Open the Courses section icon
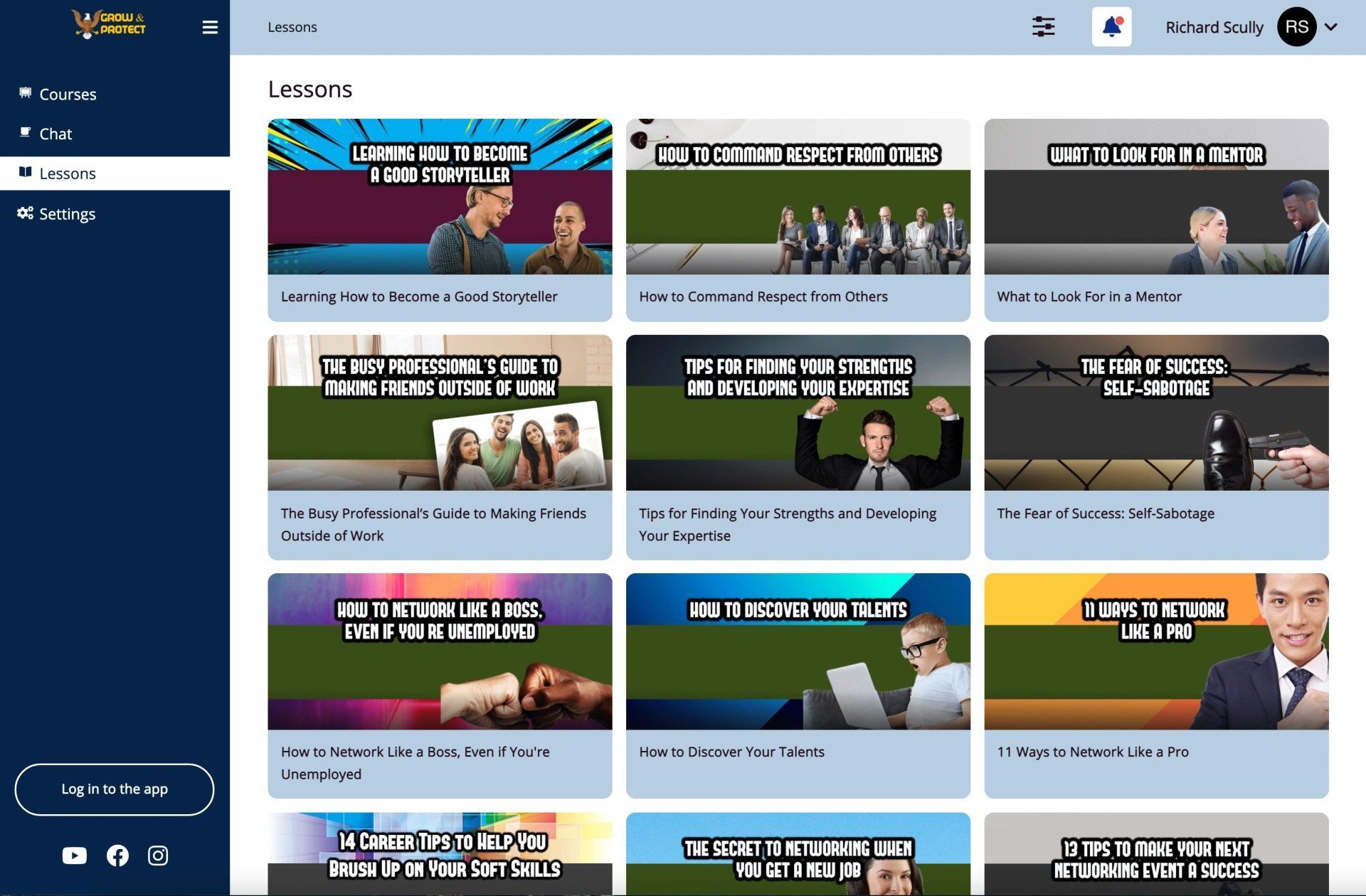Image resolution: width=1366 pixels, height=896 pixels. tap(26, 93)
